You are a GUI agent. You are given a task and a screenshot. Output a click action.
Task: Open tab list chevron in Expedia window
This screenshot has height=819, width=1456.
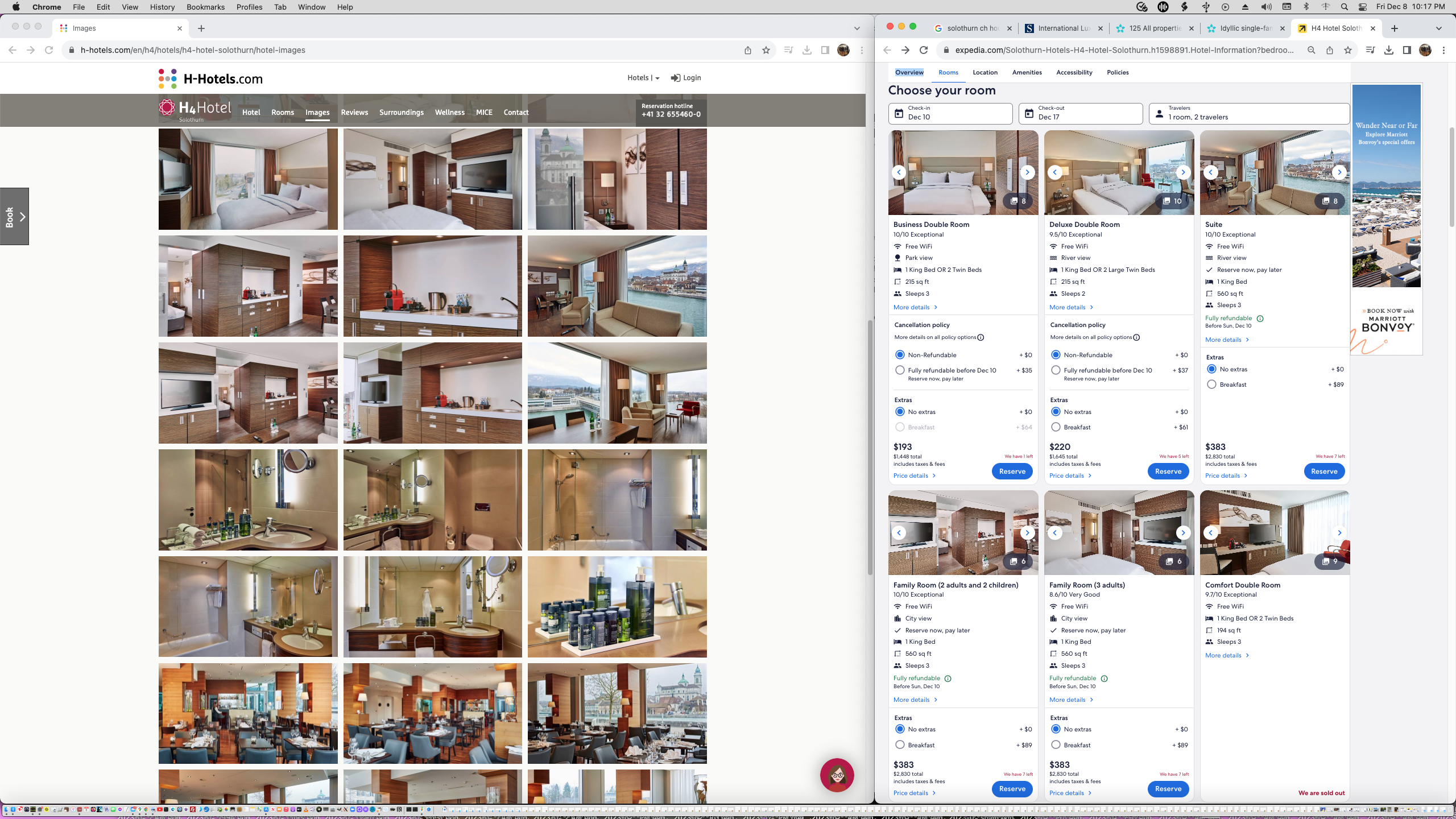pos(1438,28)
